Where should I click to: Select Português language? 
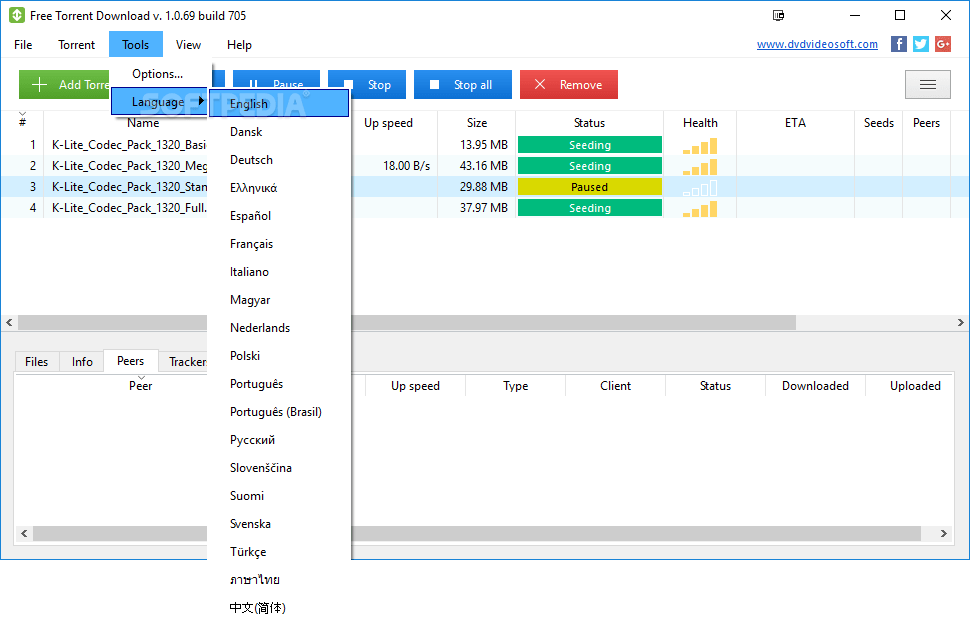(x=279, y=384)
